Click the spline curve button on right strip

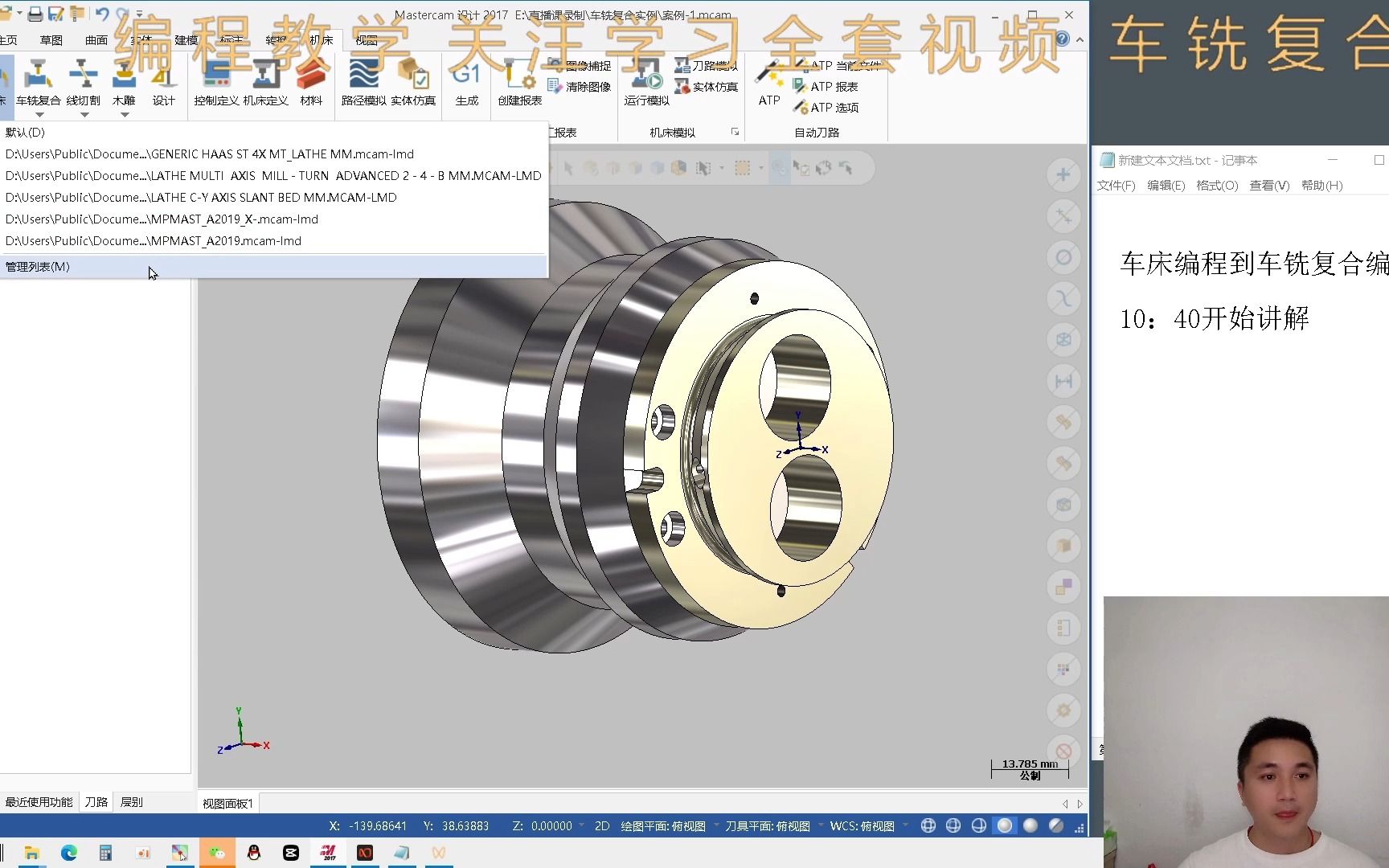coord(1063,299)
